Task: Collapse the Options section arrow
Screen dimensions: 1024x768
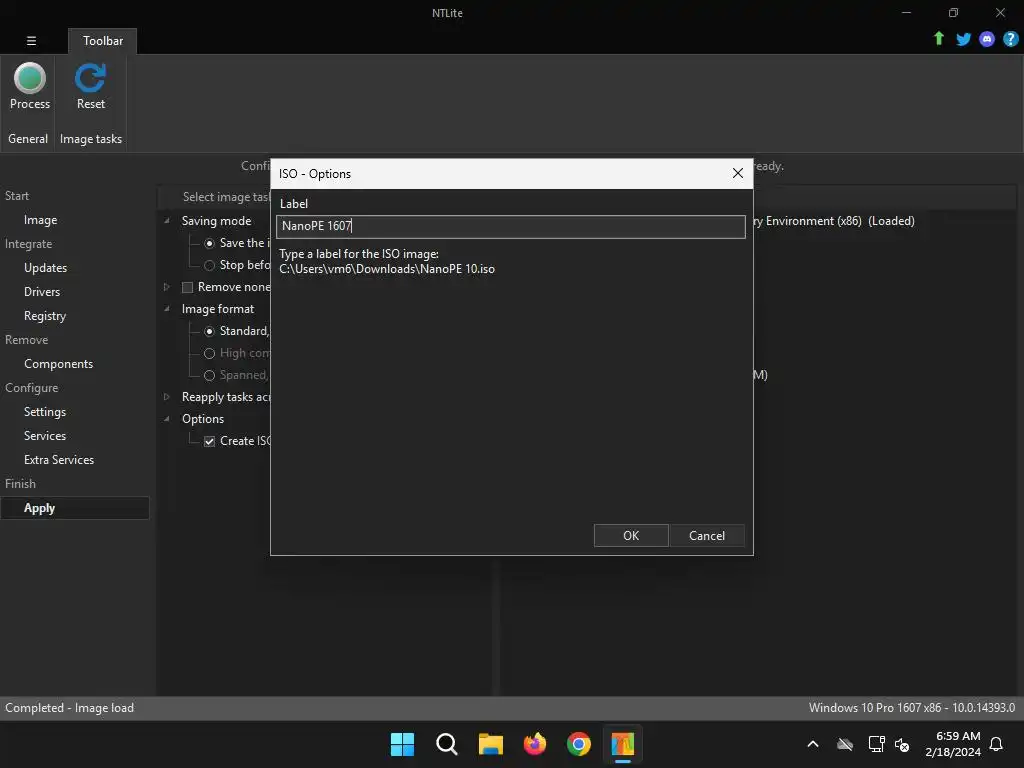Action: point(167,419)
